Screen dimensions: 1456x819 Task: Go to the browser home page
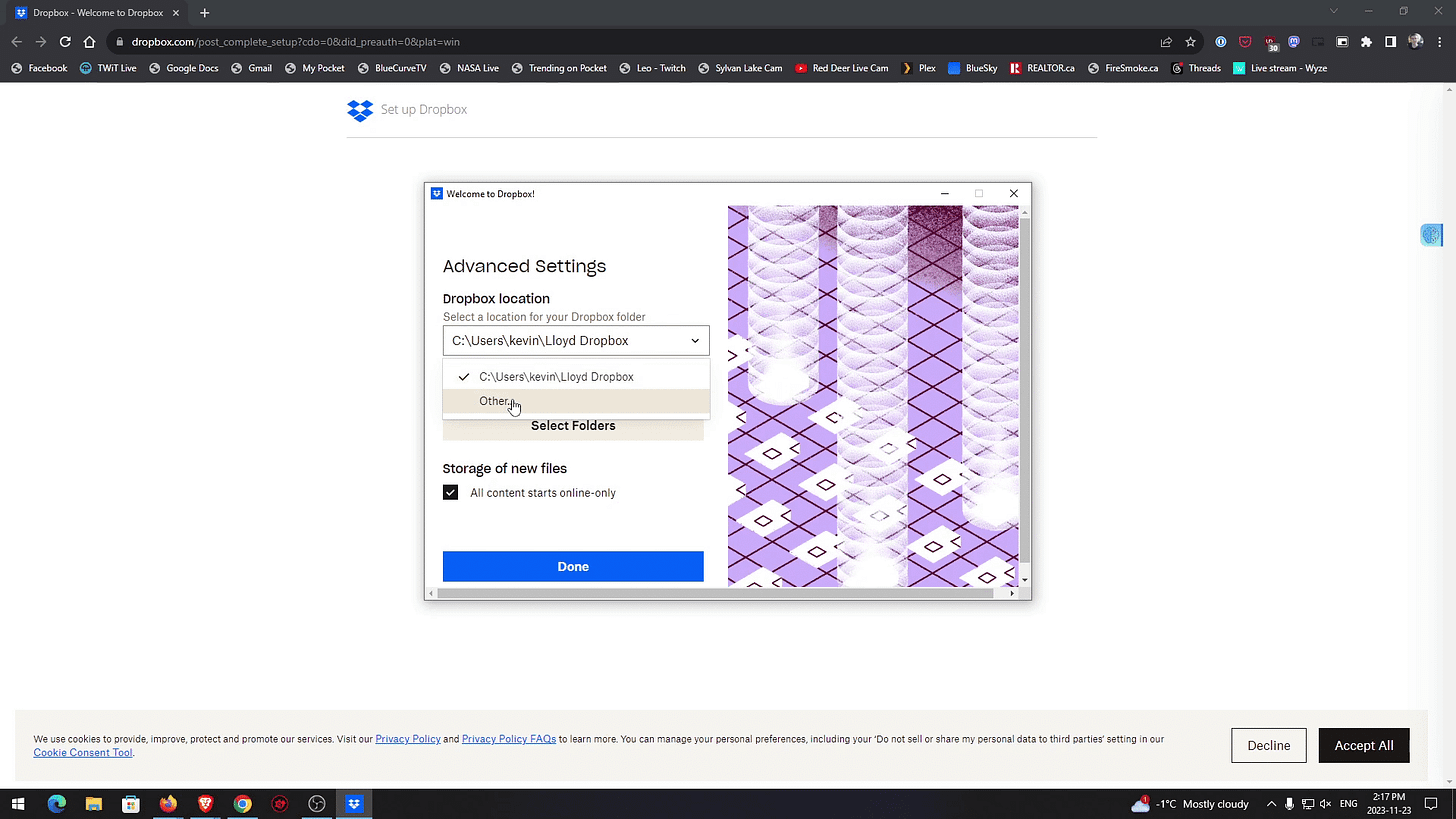point(90,42)
